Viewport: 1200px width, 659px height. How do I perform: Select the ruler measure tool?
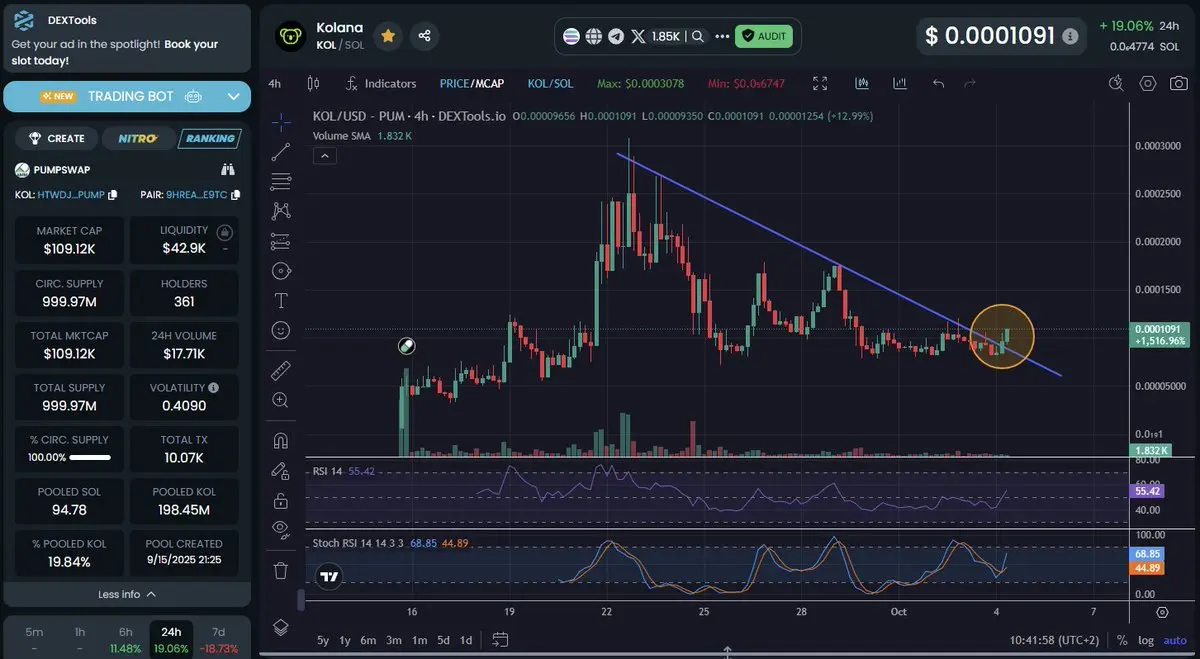281,370
